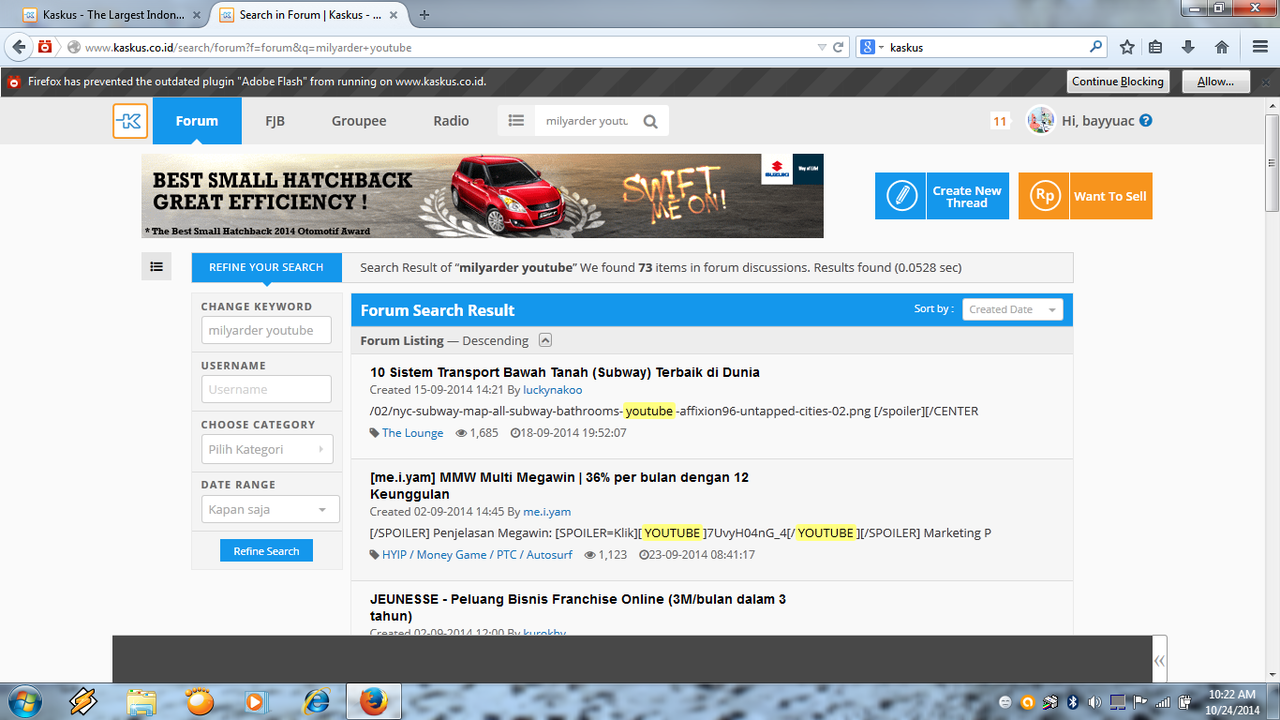Open the JEUNESSE Peluang Bisnis thread
Image resolution: width=1280 pixels, height=720 pixels.
click(x=578, y=607)
